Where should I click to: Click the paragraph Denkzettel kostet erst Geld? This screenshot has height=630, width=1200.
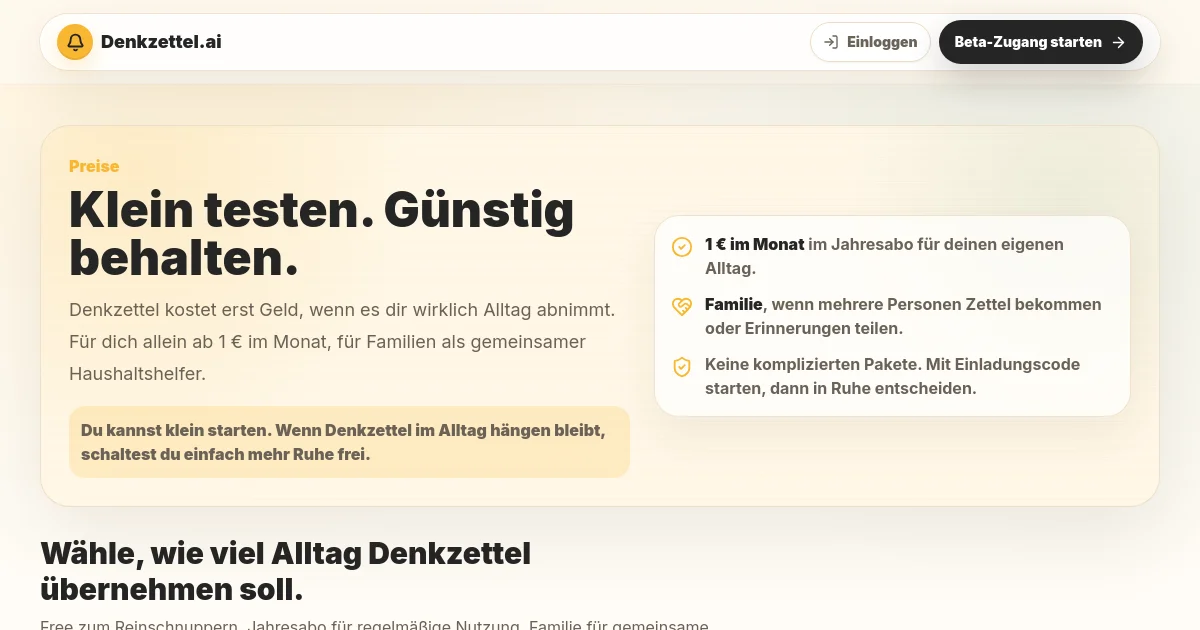click(342, 342)
